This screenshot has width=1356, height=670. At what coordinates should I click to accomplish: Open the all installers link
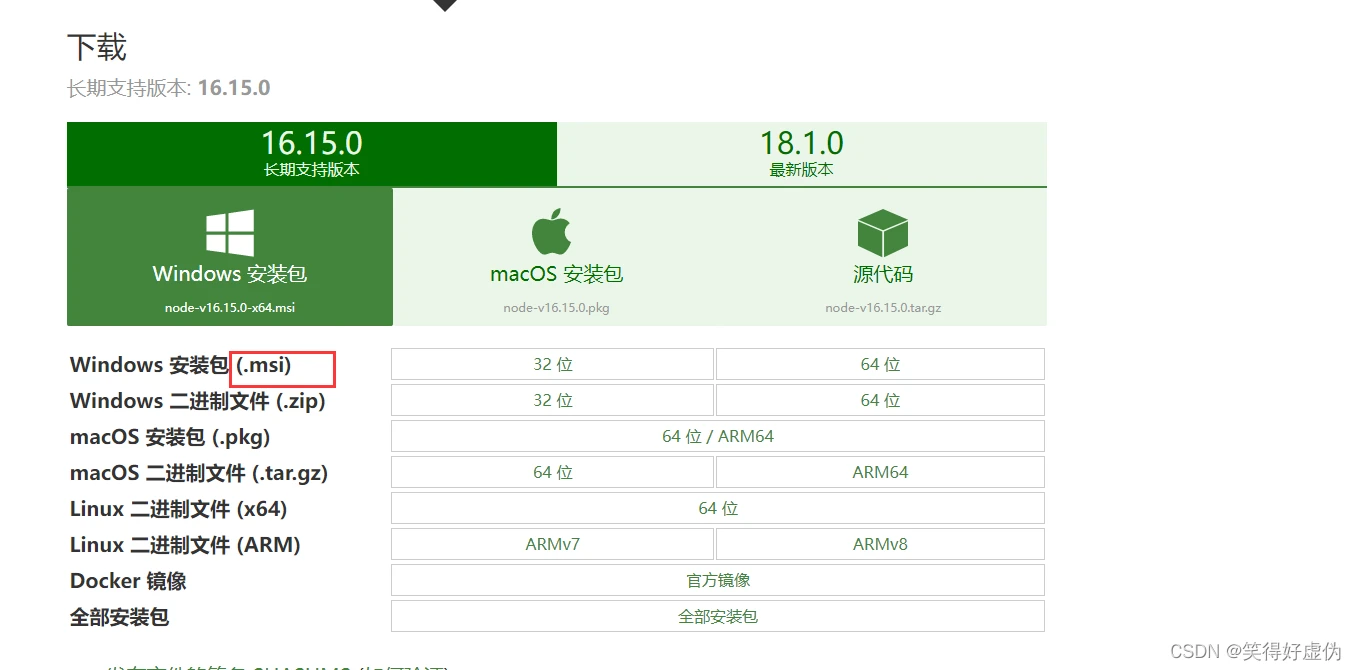click(717, 616)
